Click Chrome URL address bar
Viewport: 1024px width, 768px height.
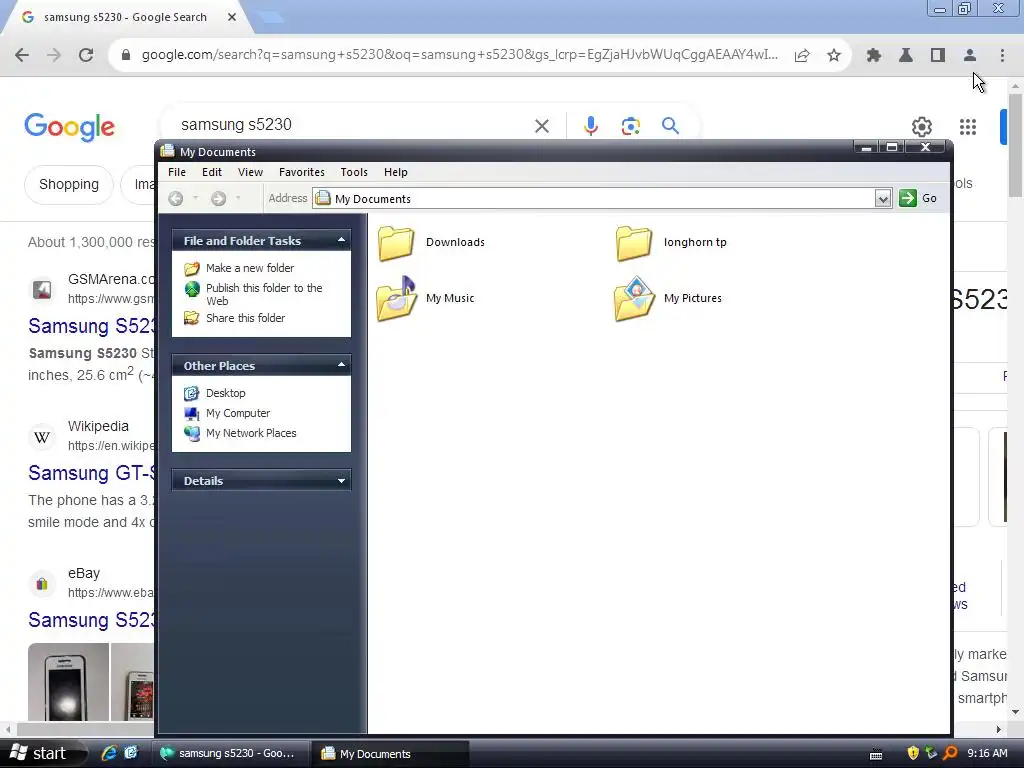tap(460, 56)
